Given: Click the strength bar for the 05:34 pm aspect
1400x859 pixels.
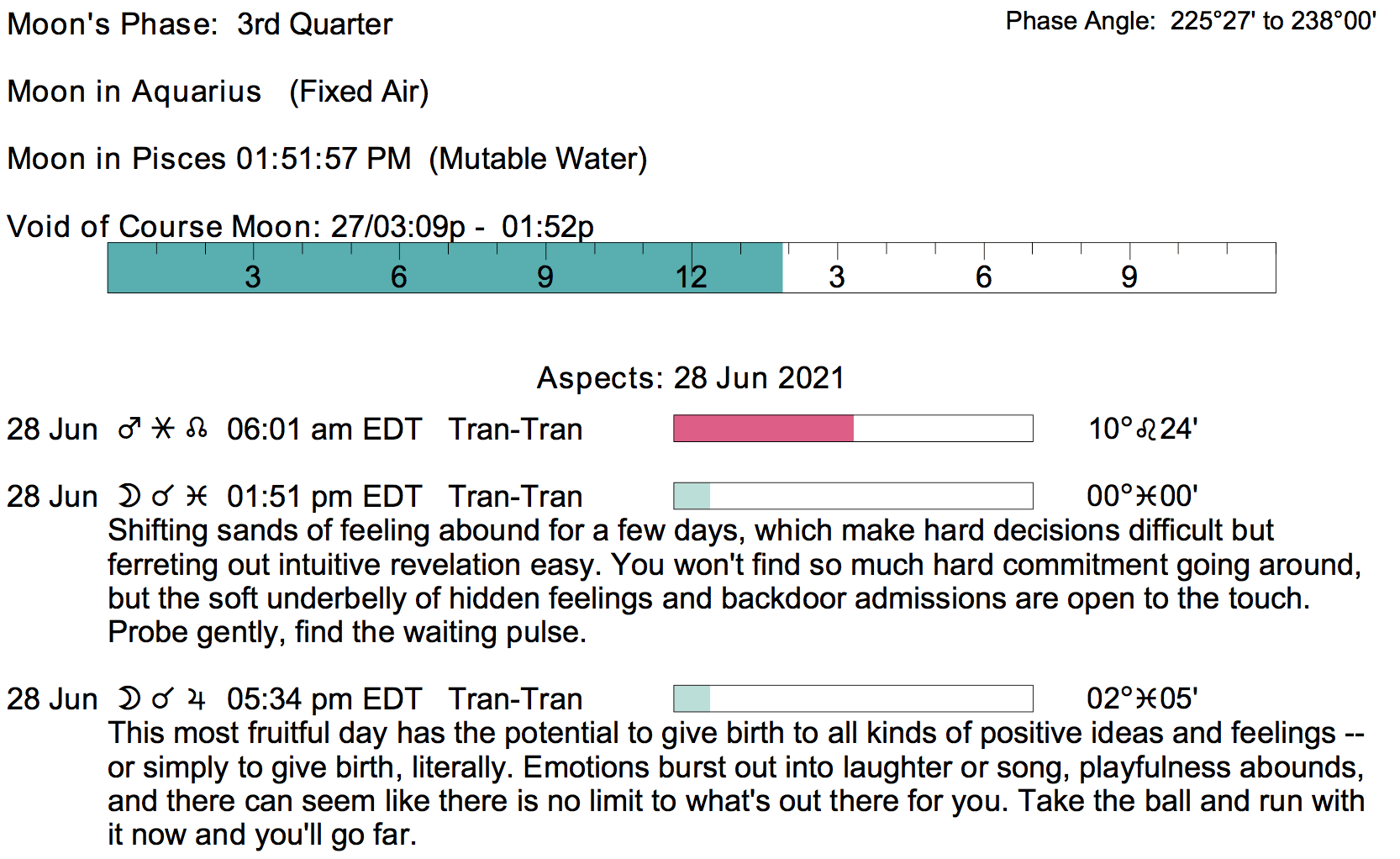Looking at the screenshot, I should tap(853, 698).
